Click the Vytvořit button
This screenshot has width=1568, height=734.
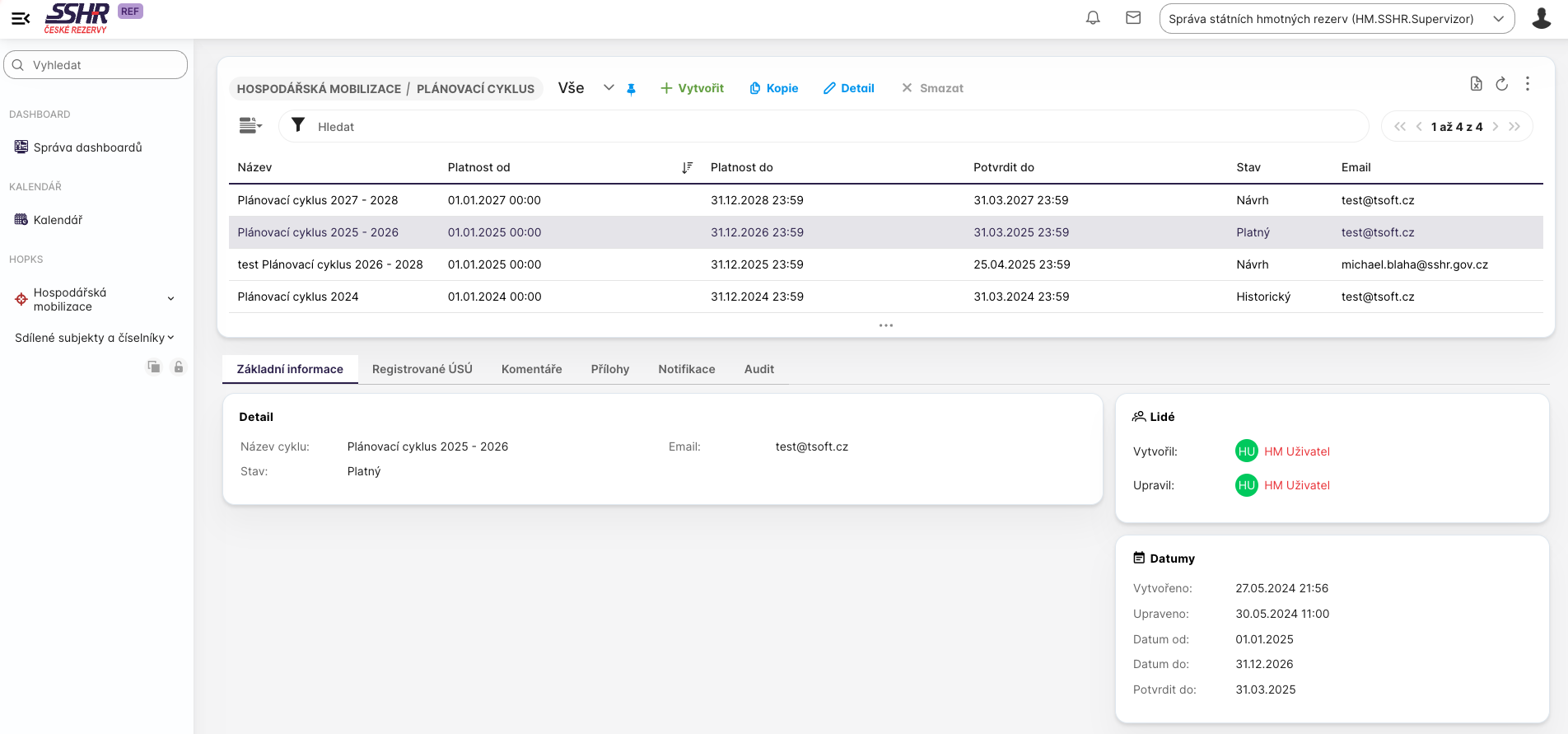(692, 88)
